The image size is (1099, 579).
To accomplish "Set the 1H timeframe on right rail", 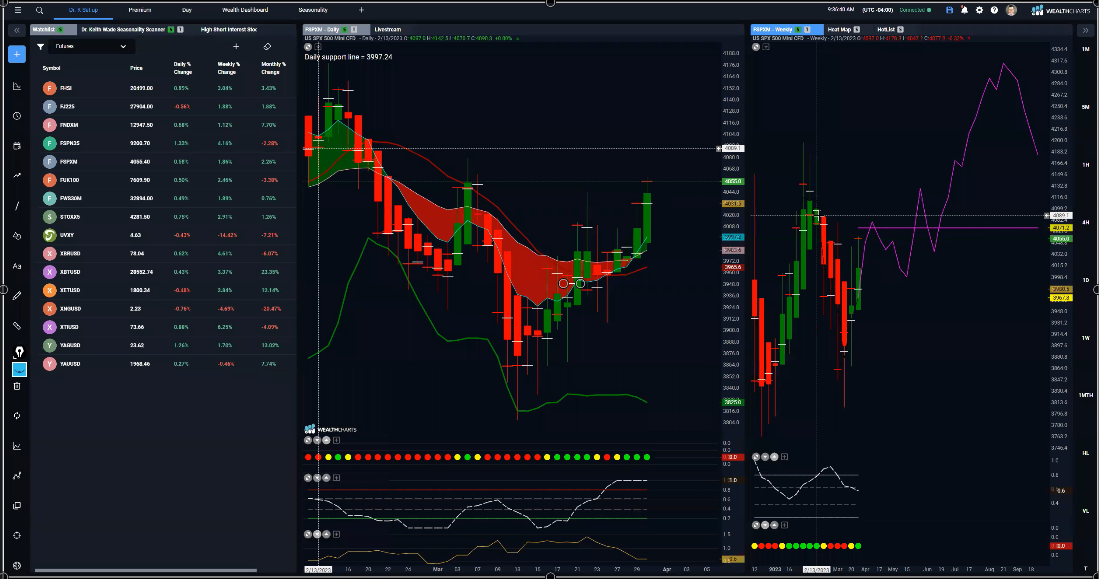I will (1086, 165).
